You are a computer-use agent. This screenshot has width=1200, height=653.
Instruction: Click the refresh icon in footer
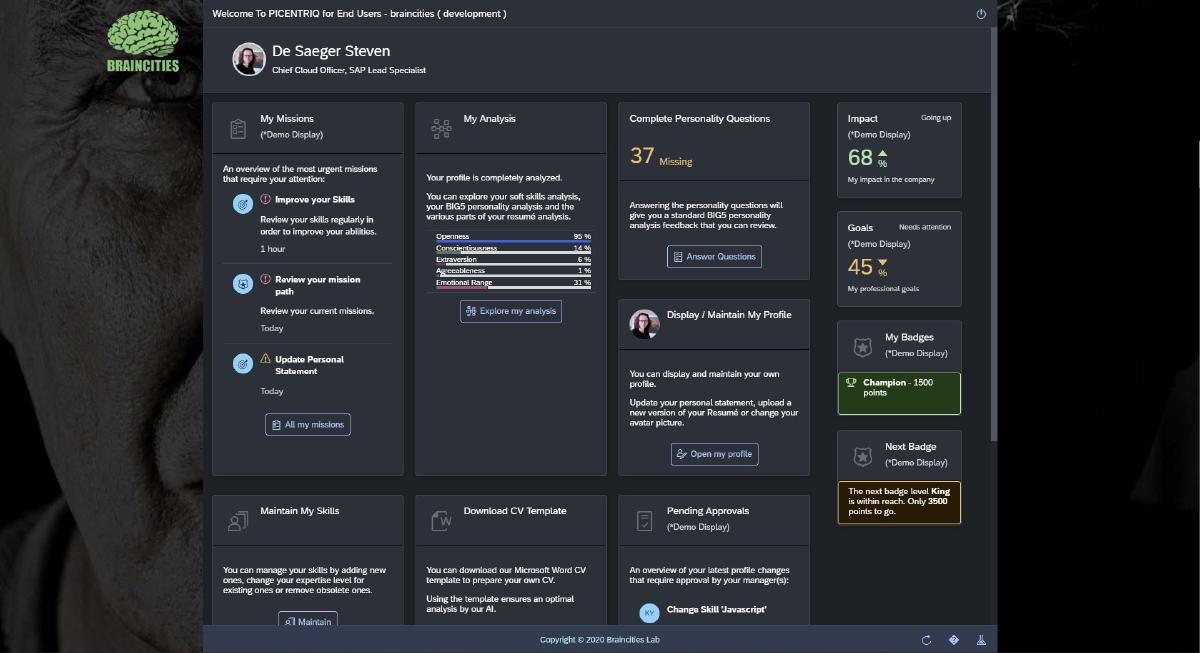[926, 640]
